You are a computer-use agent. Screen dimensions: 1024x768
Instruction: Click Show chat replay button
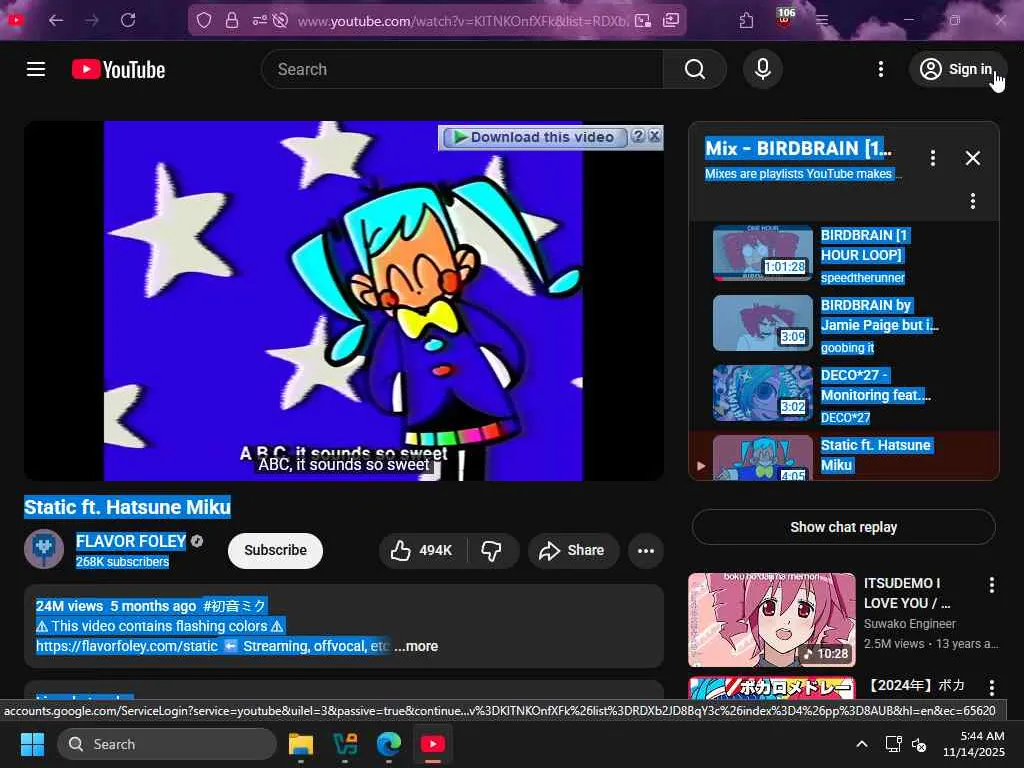843,527
